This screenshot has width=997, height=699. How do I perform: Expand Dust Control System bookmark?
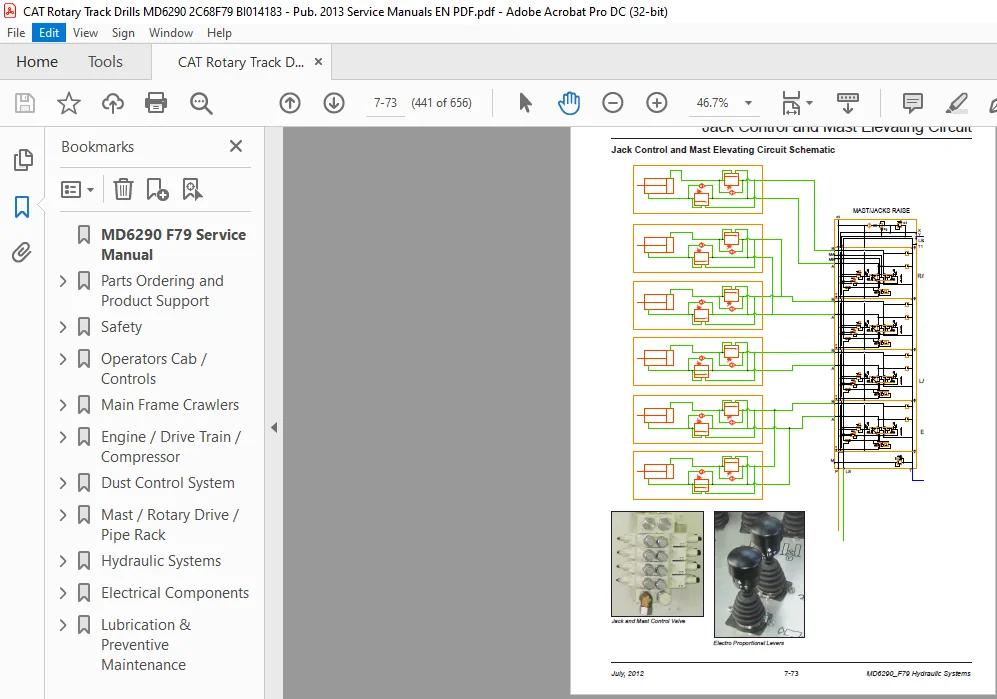point(63,483)
